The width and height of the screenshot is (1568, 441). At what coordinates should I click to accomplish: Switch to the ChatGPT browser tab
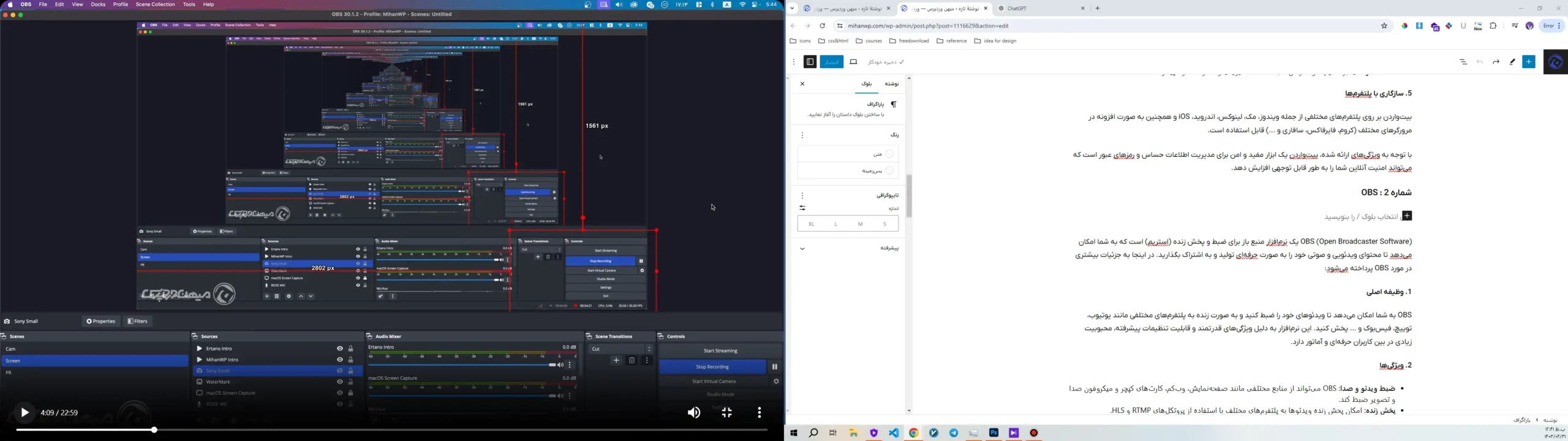click(1042, 9)
